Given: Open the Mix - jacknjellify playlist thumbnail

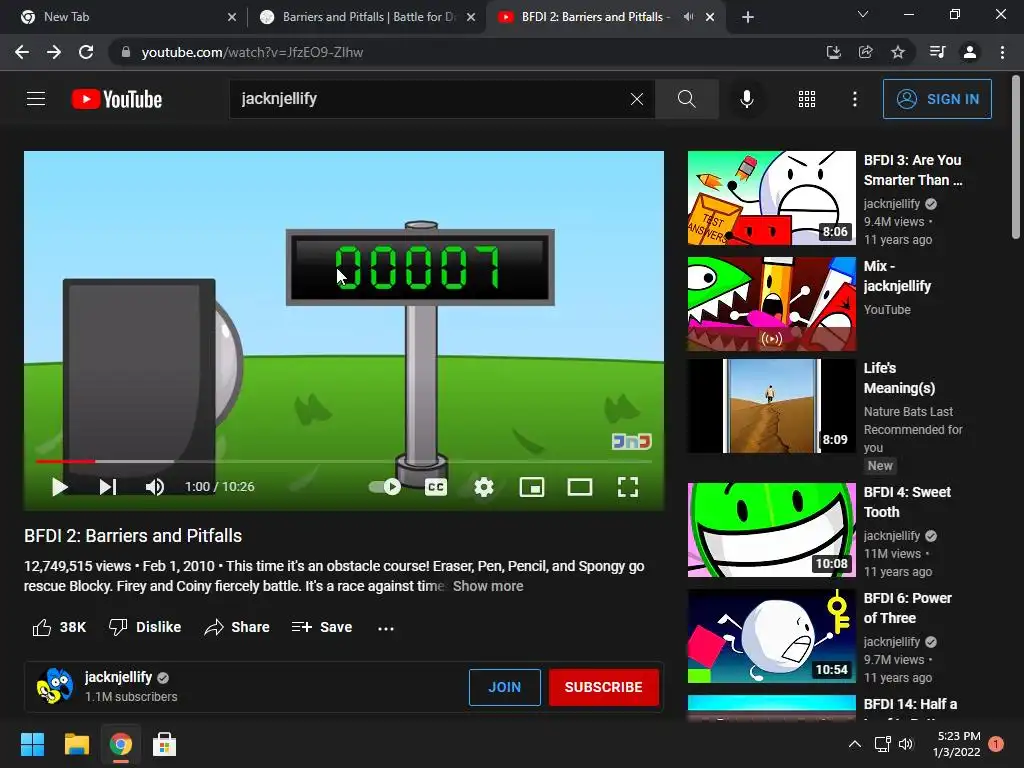Looking at the screenshot, I should pyautogui.click(x=771, y=304).
